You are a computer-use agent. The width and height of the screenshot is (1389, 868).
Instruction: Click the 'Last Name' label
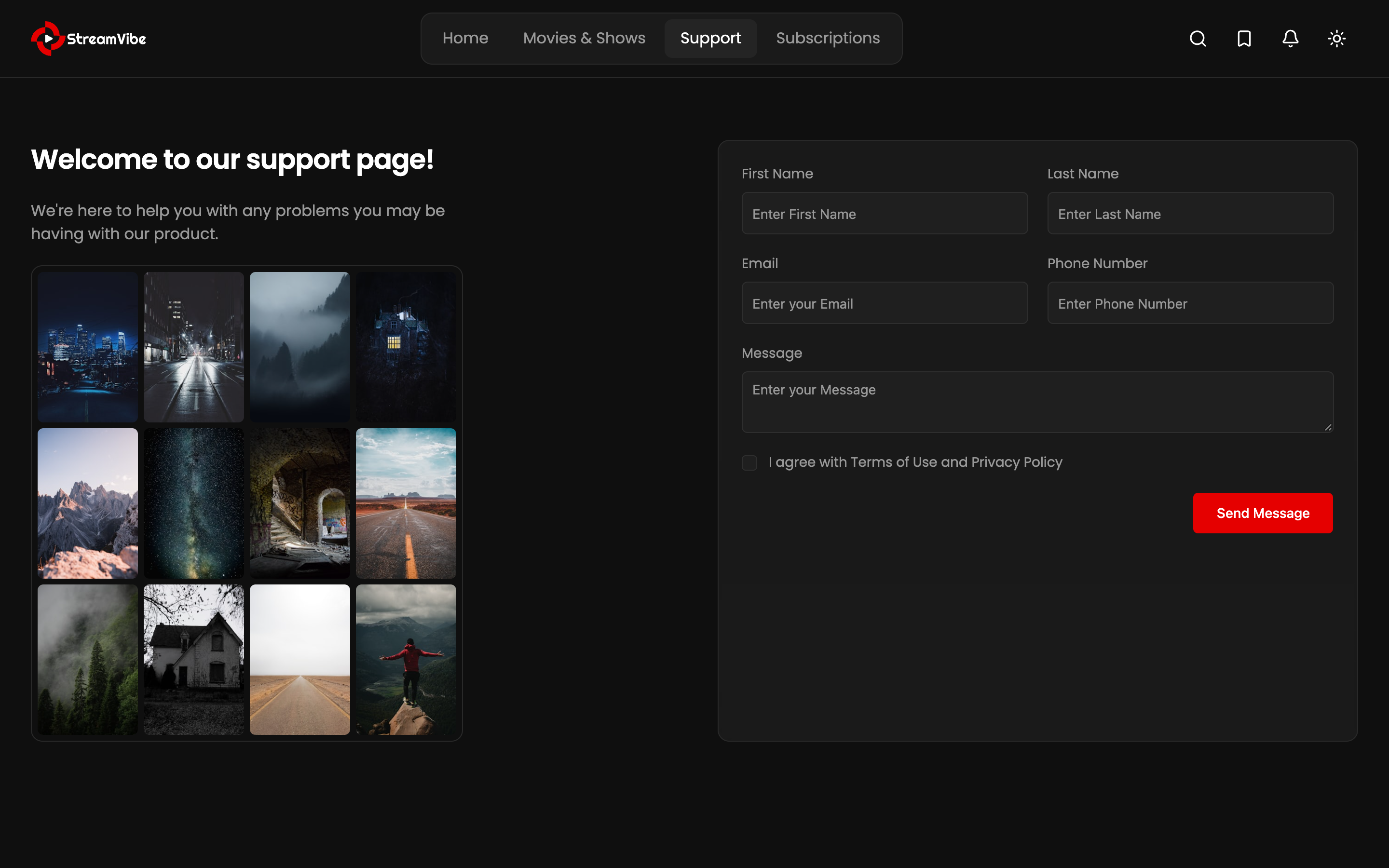click(x=1082, y=174)
